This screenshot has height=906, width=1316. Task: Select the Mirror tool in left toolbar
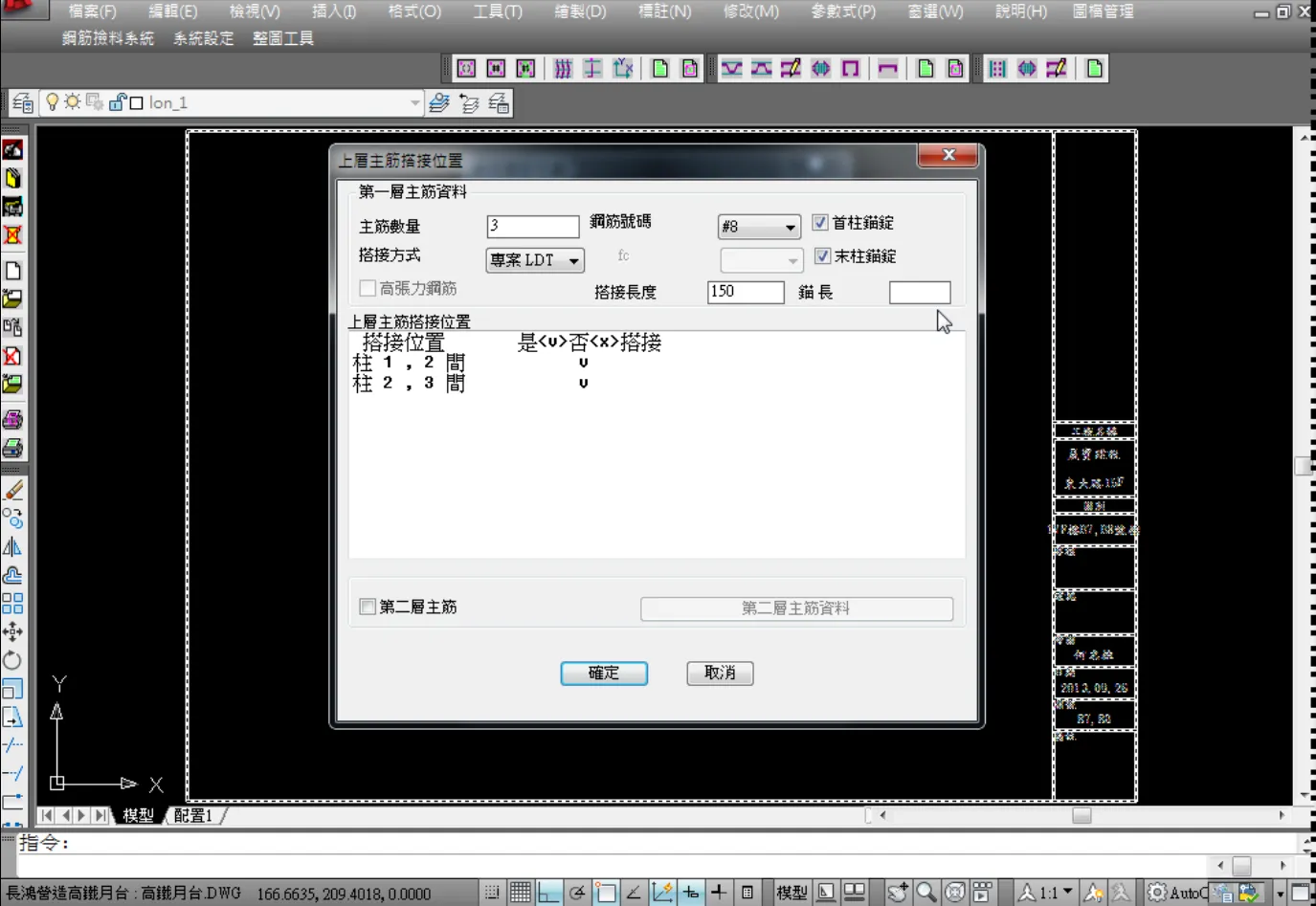click(x=12, y=547)
